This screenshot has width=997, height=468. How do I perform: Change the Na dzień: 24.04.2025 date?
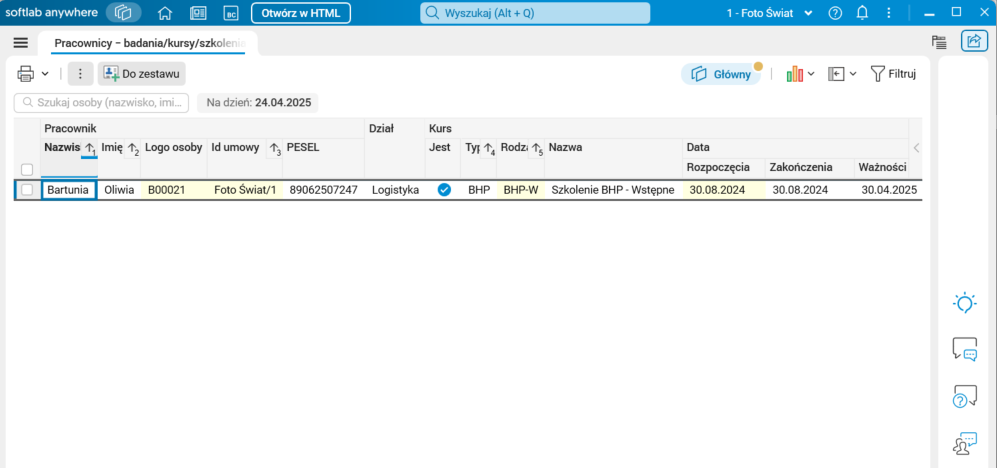pos(258,102)
